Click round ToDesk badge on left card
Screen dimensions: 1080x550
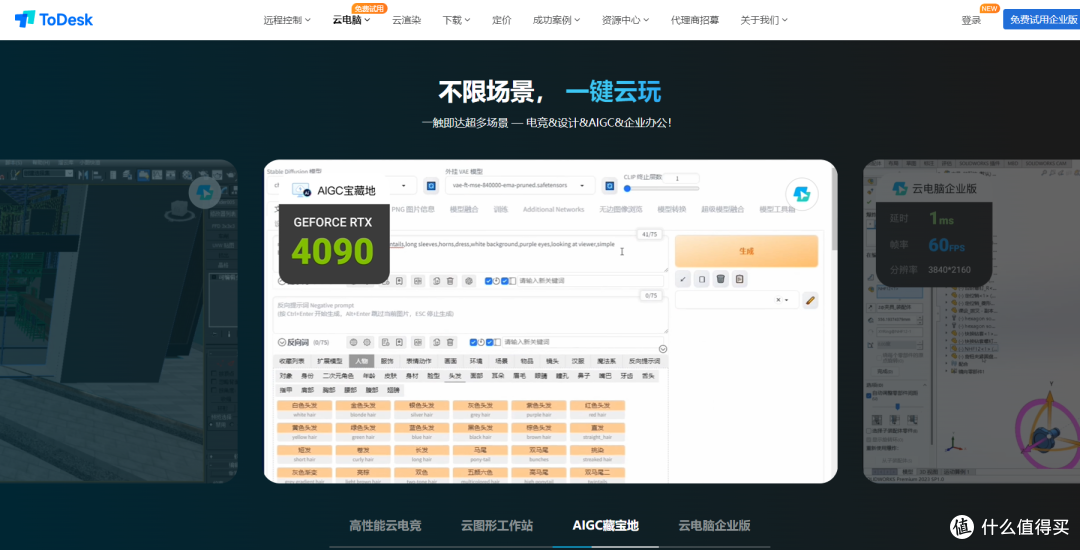[205, 193]
